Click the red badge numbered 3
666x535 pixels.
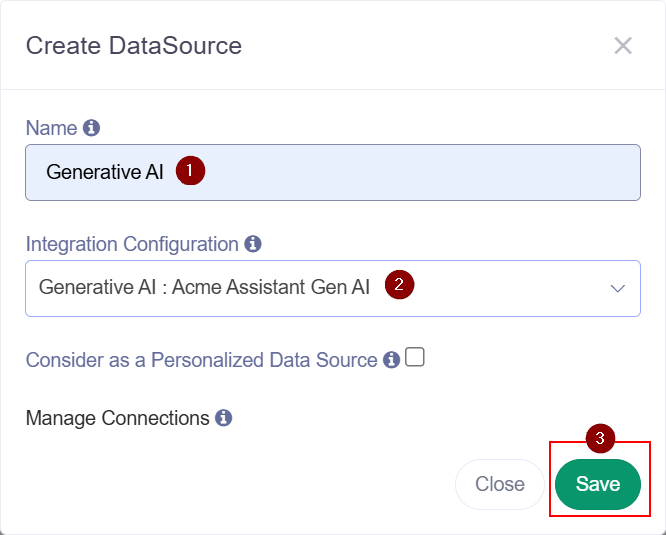(x=600, y=438)
